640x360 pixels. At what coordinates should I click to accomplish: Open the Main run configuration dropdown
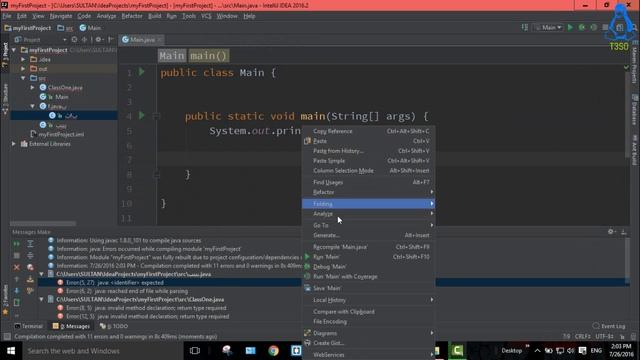tap(549, 27)
